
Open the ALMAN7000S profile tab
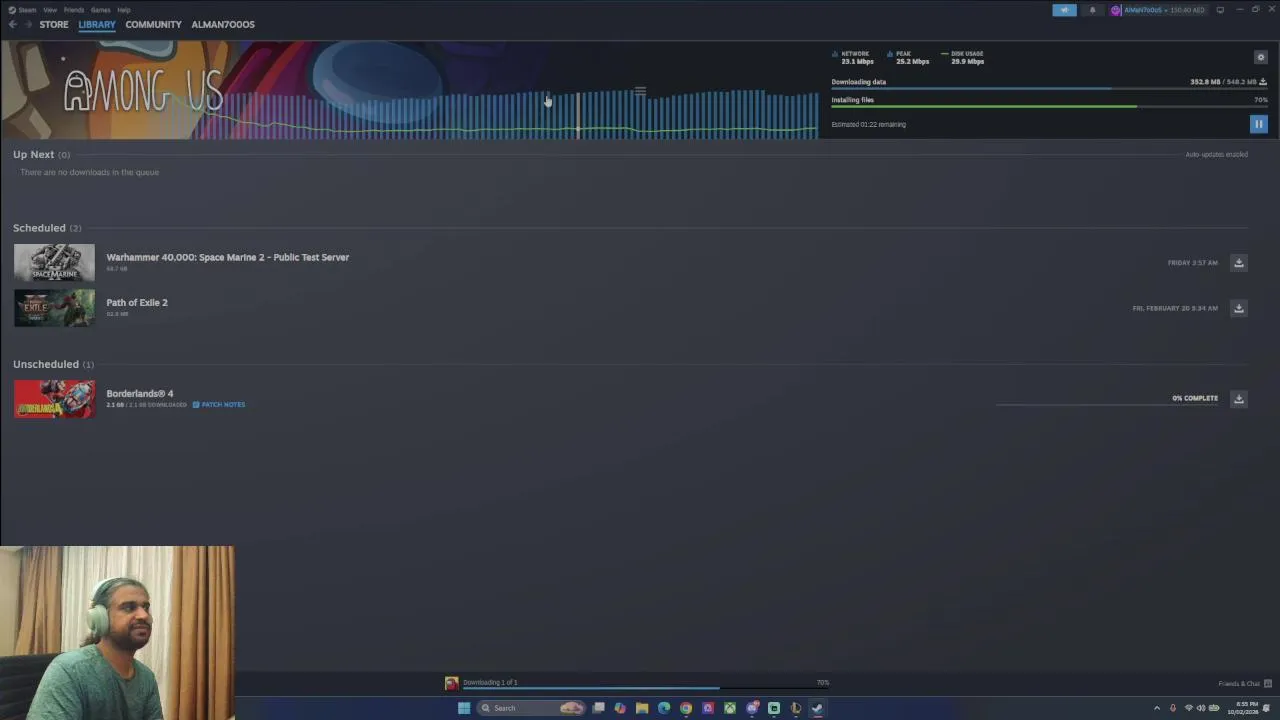223,24
